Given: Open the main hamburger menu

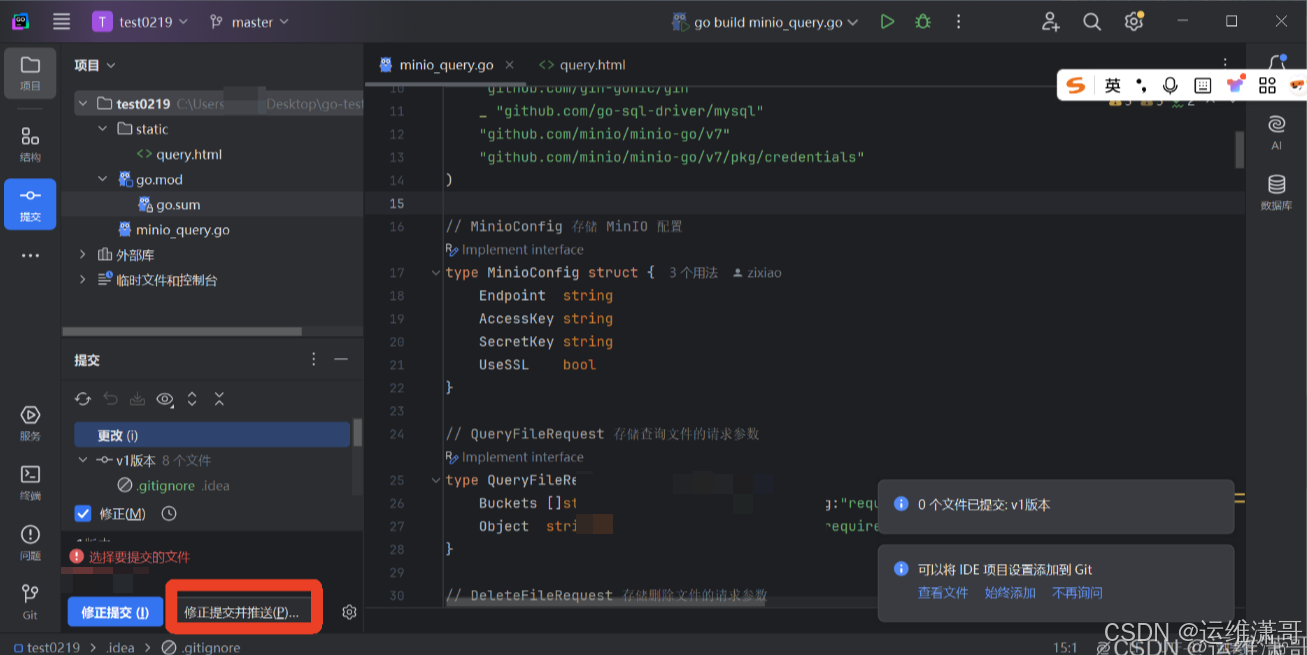Looking at the screenshot, I should coord(61,20).
